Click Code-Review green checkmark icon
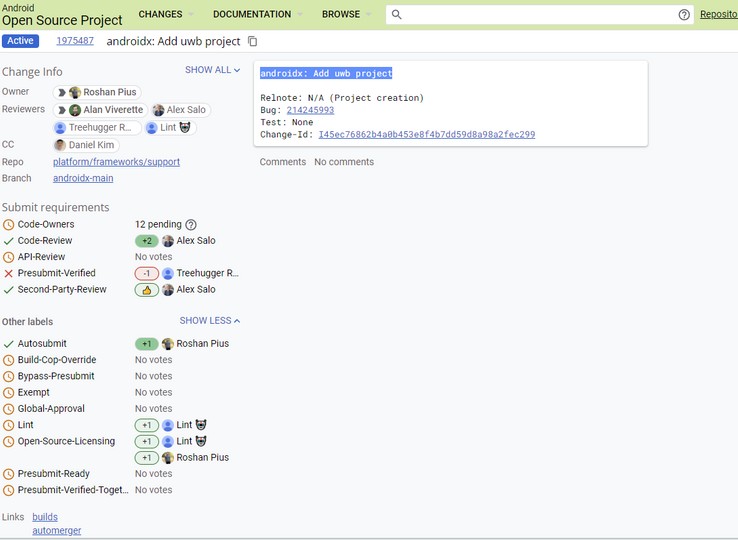The height and width of the screenshot is (540, 738). point(8,241)
